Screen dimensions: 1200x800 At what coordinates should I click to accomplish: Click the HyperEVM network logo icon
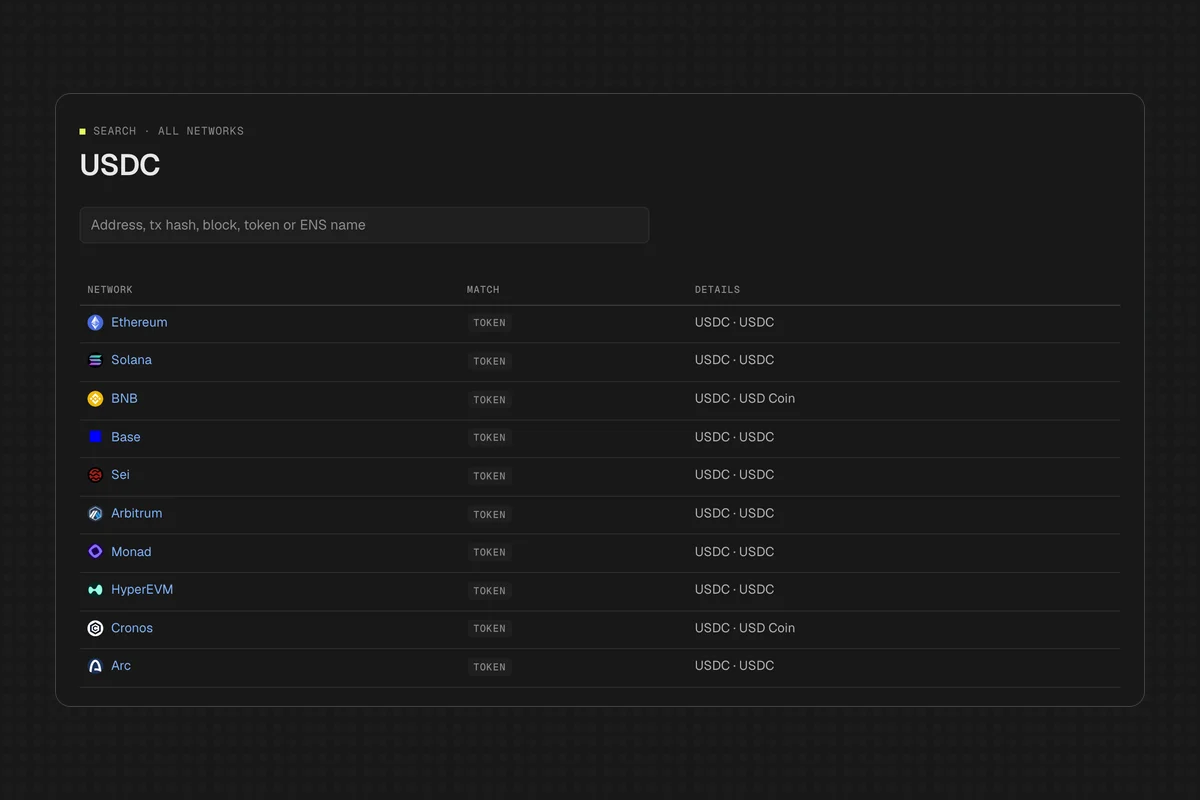pos(95,590)
